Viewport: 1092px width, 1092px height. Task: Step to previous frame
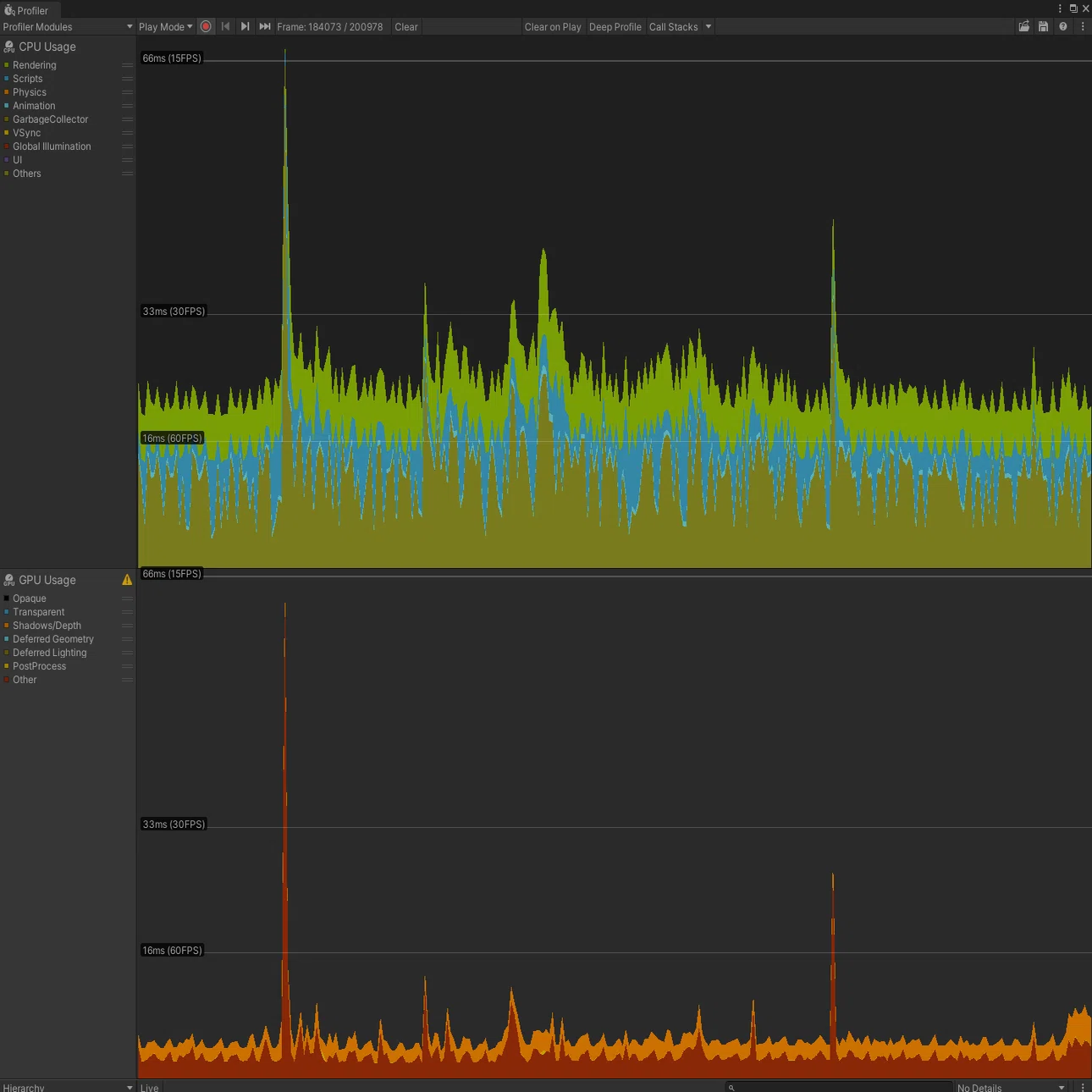(225, 26)
